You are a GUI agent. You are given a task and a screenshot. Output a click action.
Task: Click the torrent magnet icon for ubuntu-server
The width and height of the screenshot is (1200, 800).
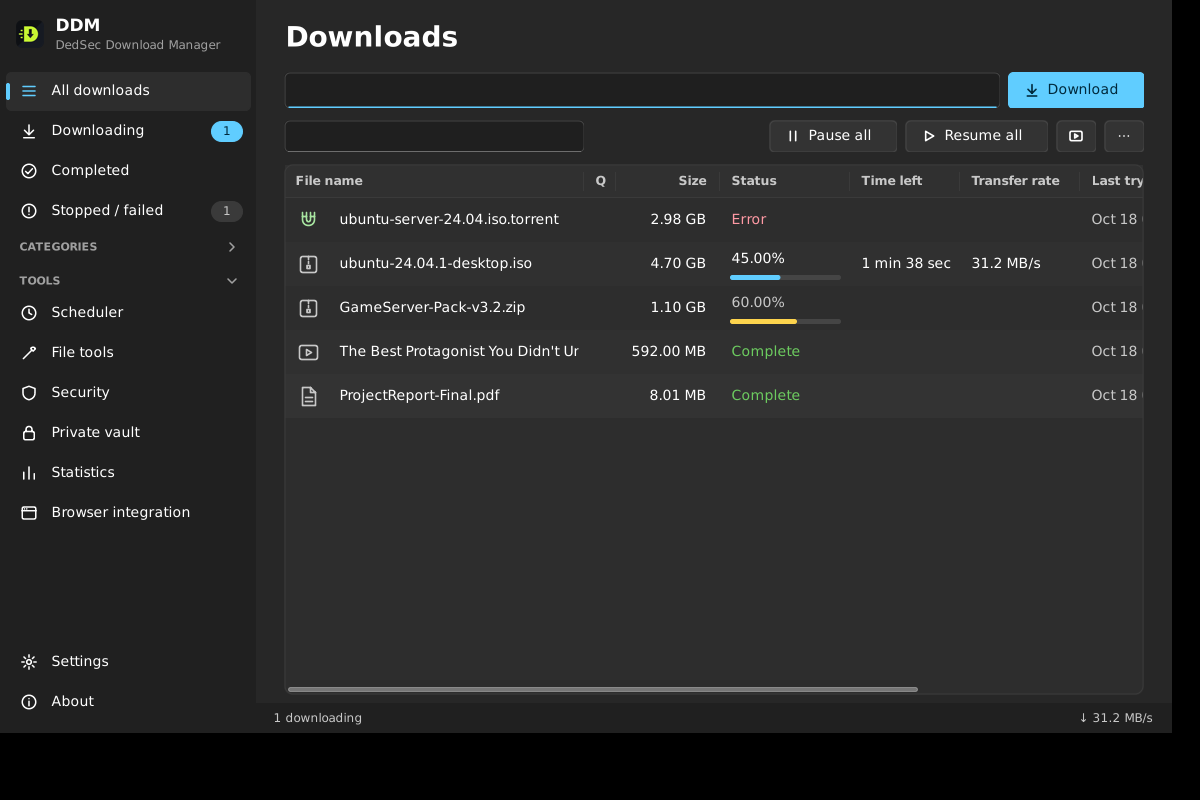click(x=308, y=219)
